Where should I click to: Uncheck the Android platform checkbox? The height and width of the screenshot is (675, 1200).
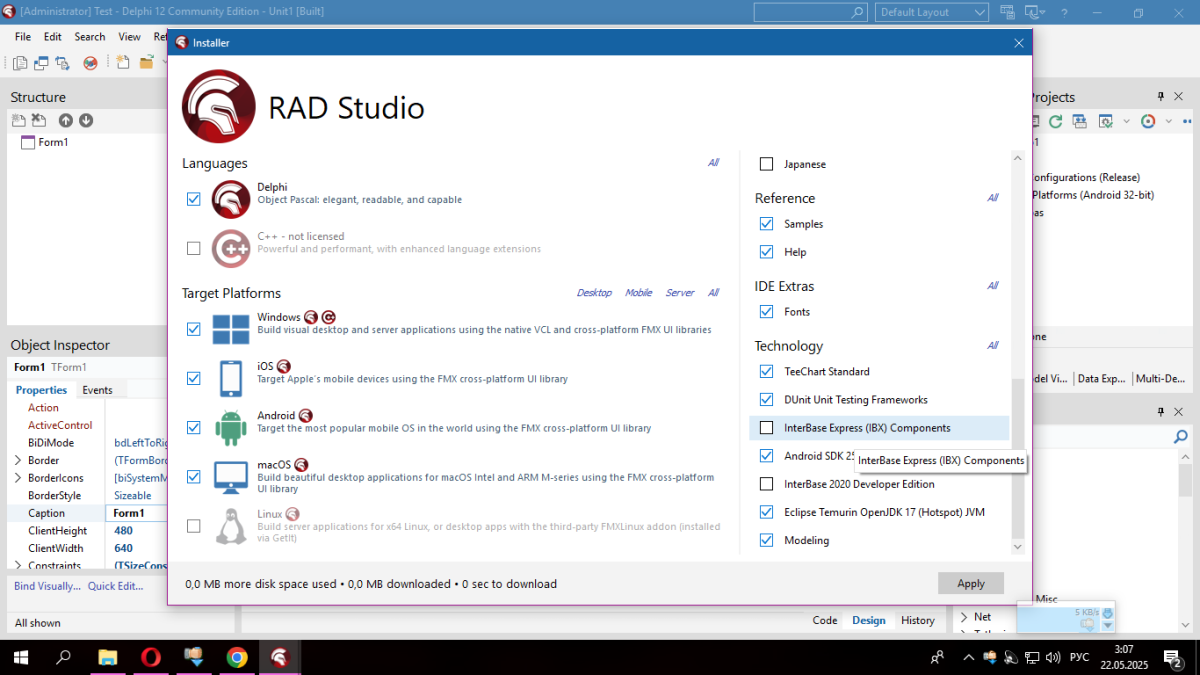coord(193,428)
